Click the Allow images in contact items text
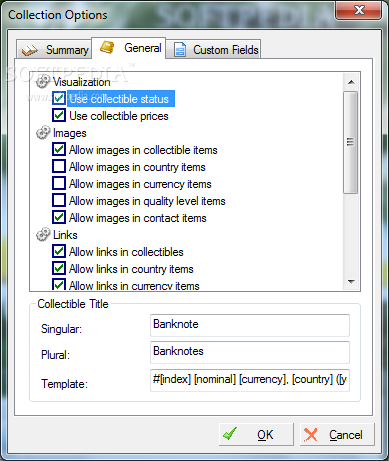Viewport: 389px width, 461px height. tap(138, 218)
